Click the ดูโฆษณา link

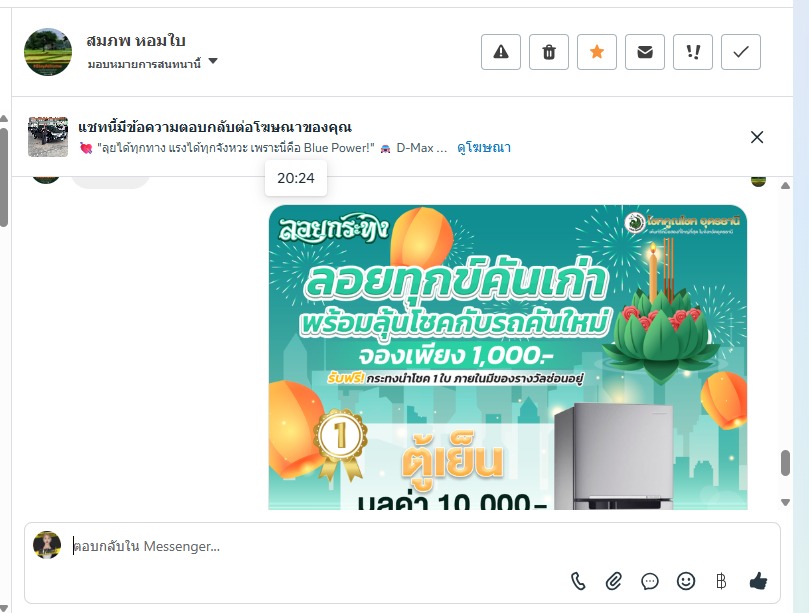[483, 148]
